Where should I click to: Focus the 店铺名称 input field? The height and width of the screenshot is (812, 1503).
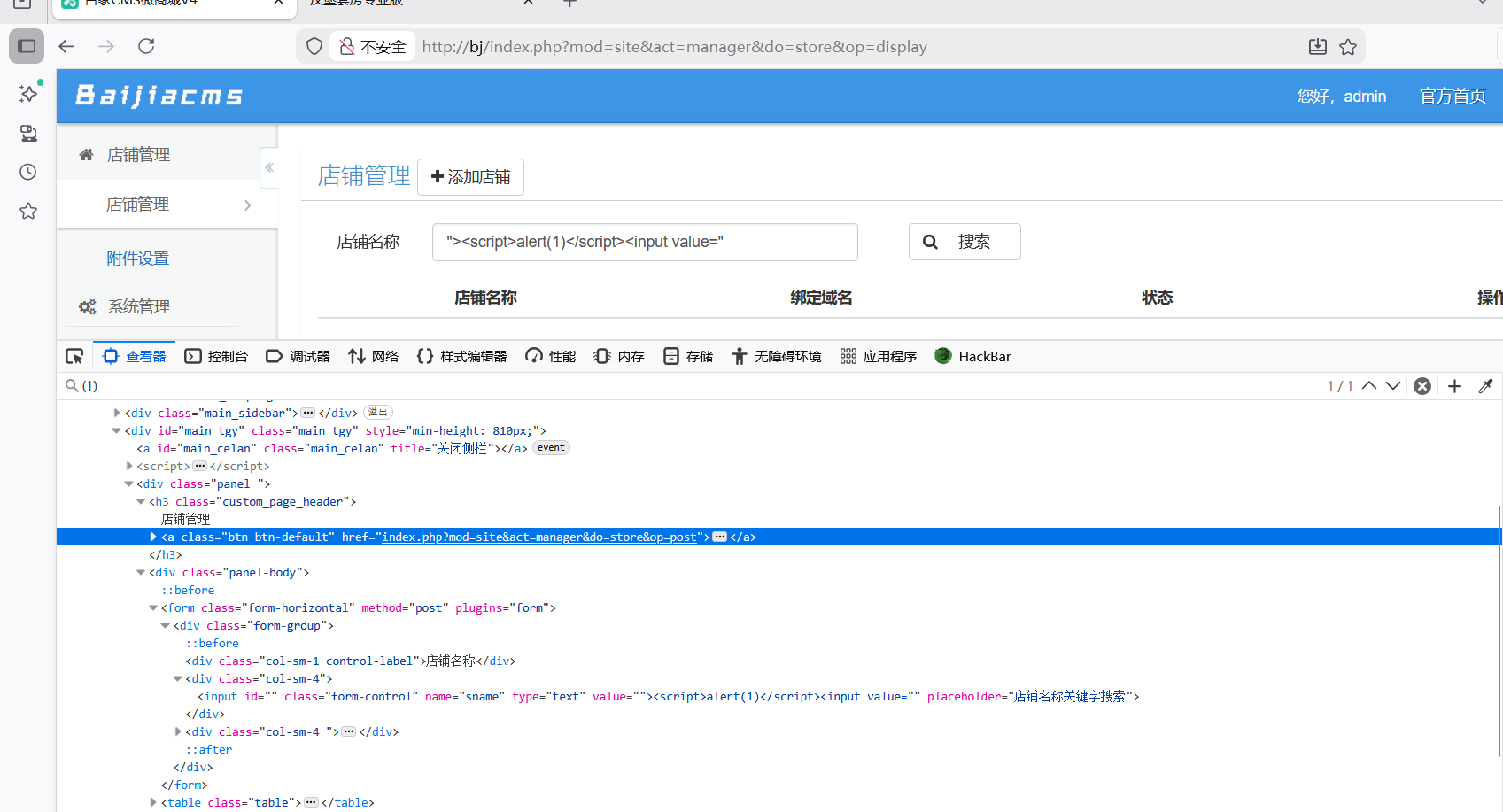tap(645, 242)
